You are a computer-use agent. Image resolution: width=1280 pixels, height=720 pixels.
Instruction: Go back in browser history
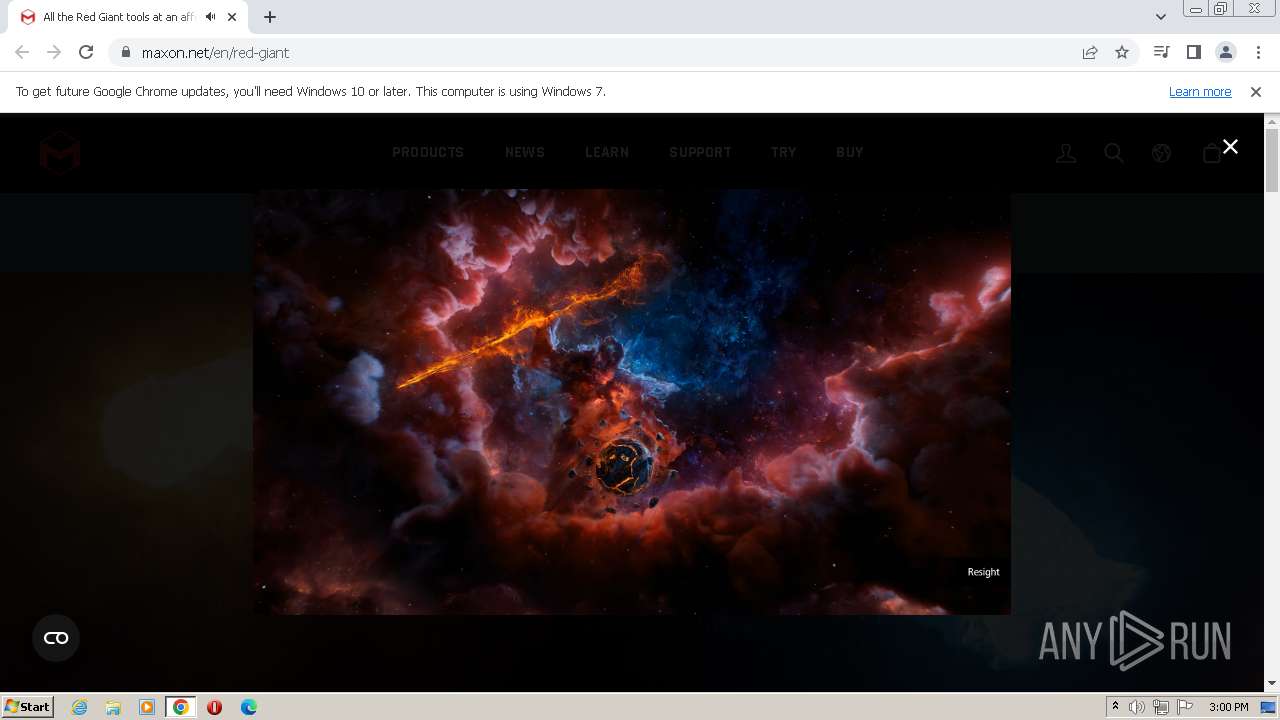pyautogui.click(x=22, y=52)
